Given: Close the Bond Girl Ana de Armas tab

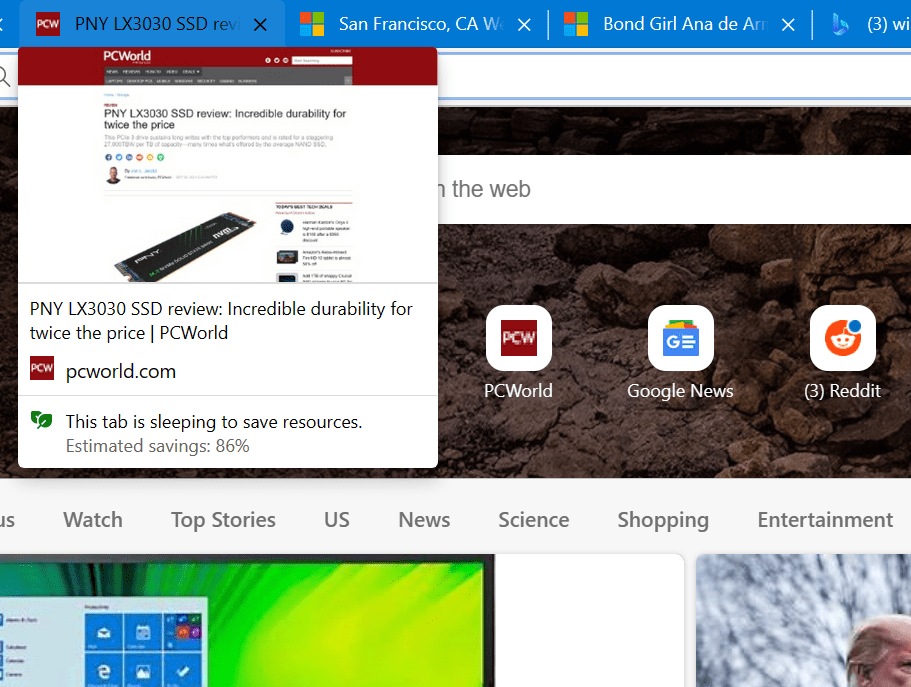Looking at the screenshot, I should pos(788,24).
